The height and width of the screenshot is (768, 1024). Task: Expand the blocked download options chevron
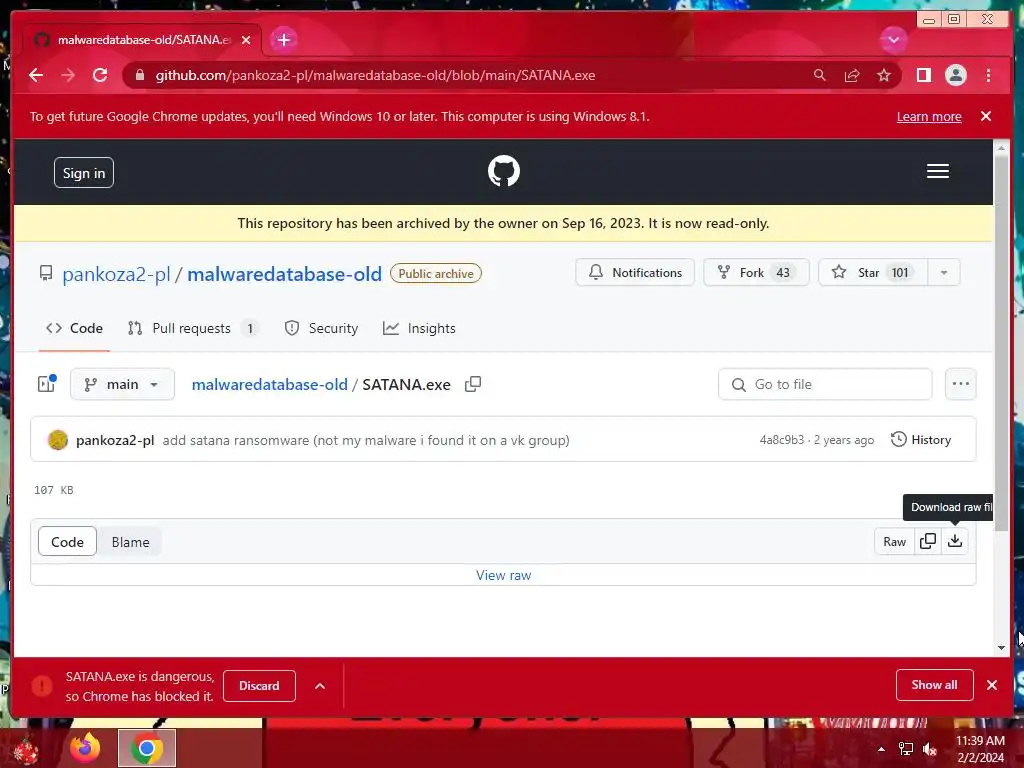320,686
